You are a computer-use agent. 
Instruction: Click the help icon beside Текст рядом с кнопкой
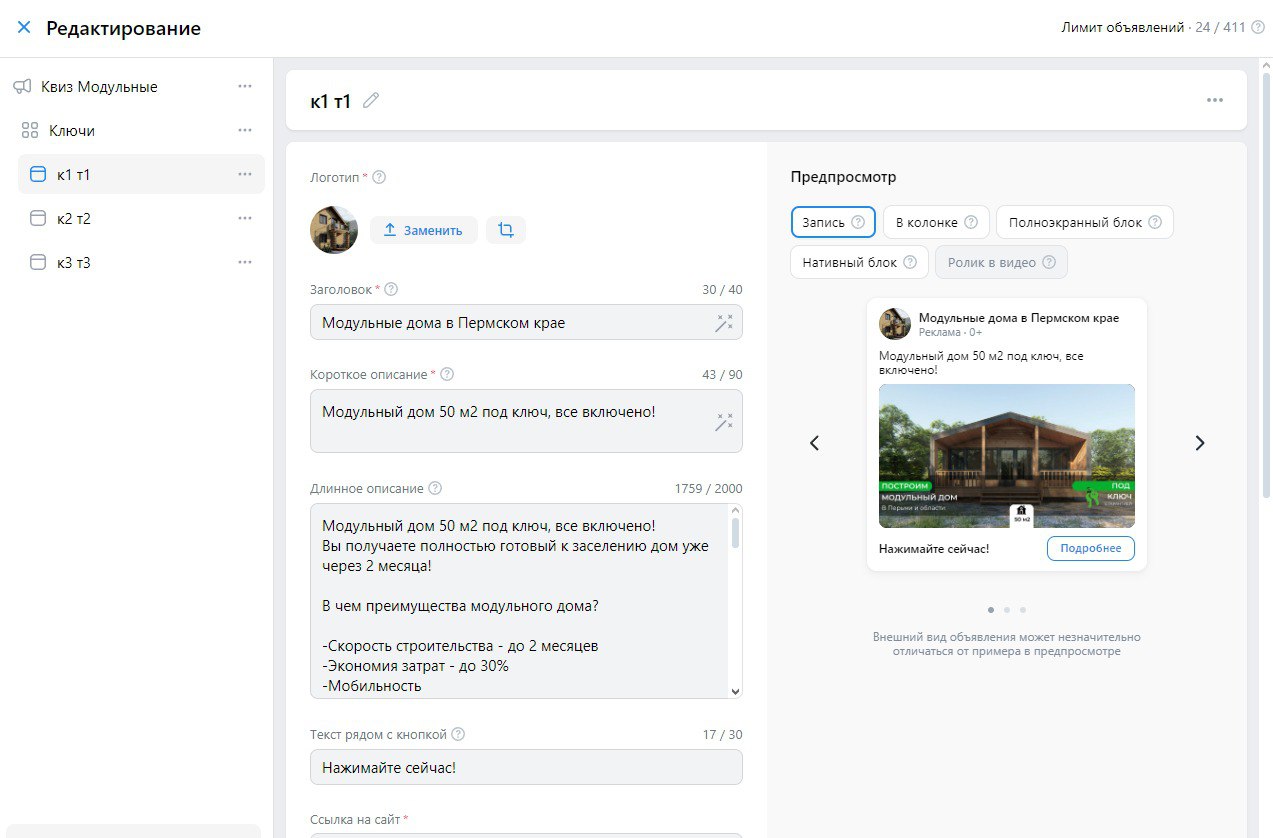pyautogui.click(x=458, y=734)
